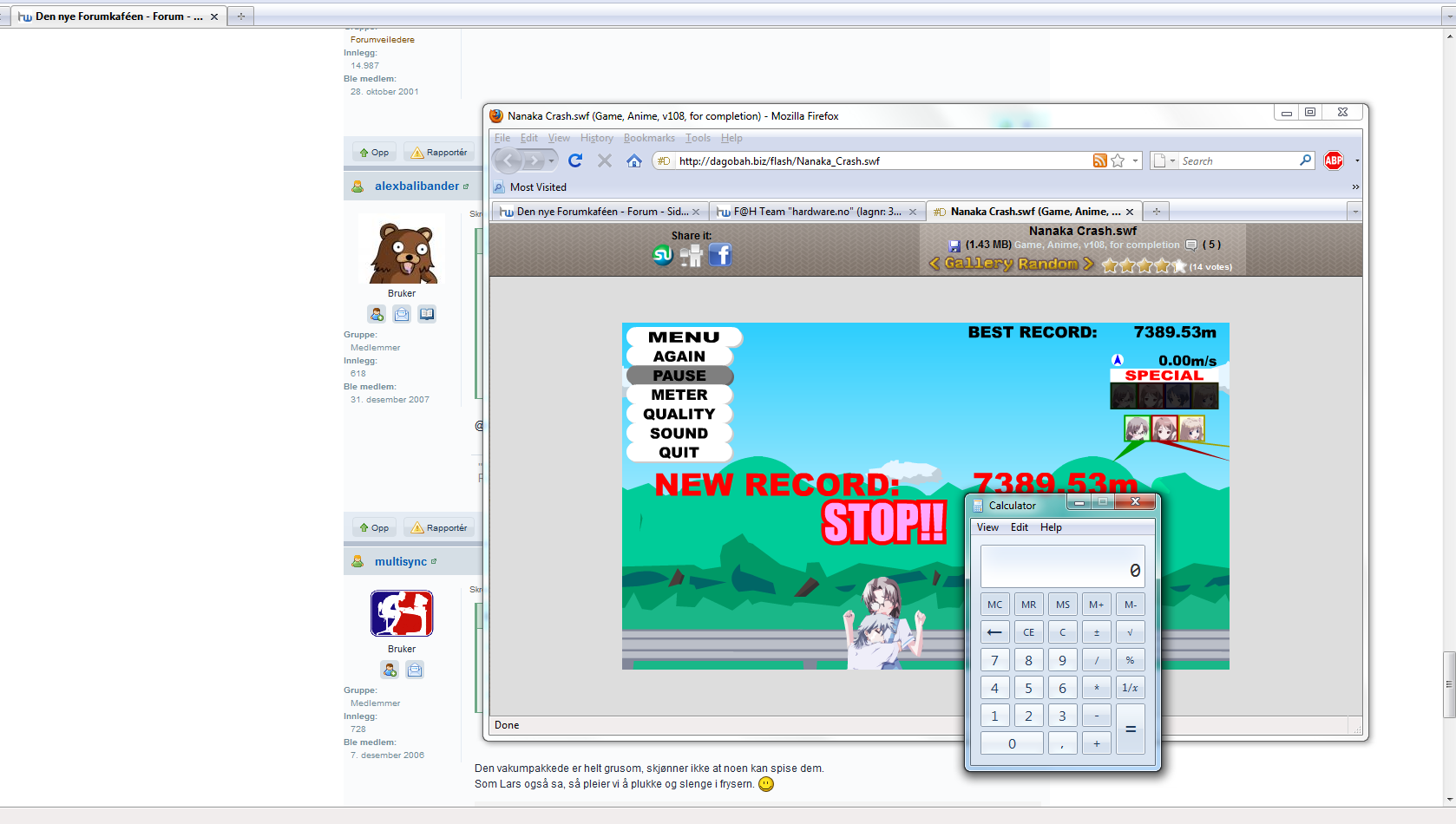Send message to alexbalibander via envelope icon
Screen dimensions: 1456x824
coord(402,314)
